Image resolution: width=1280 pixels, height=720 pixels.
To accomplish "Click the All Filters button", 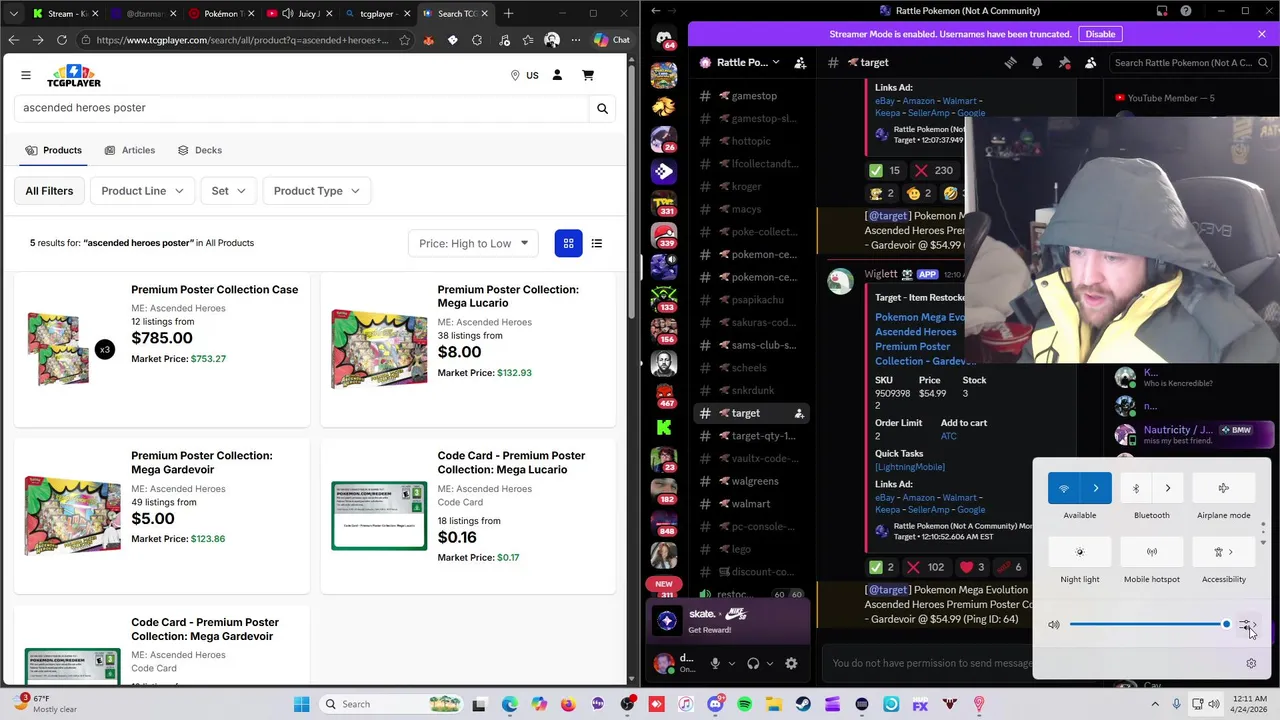I will coord(49,191).
